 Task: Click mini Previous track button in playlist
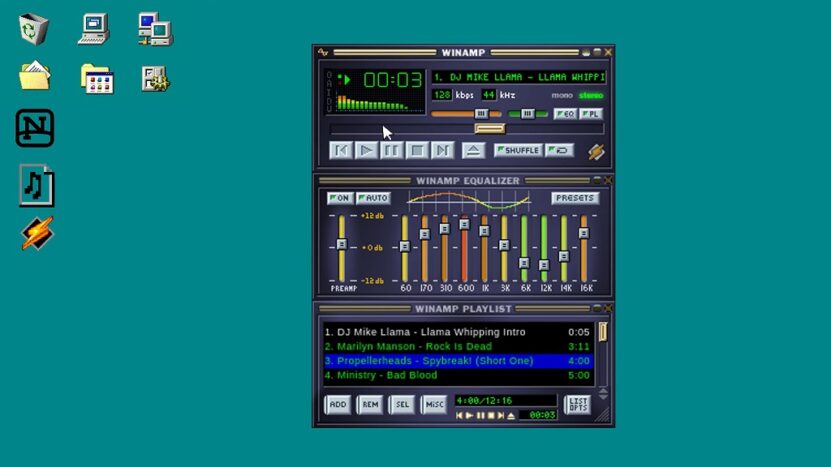pyautogui.click(x=459, y=416)
